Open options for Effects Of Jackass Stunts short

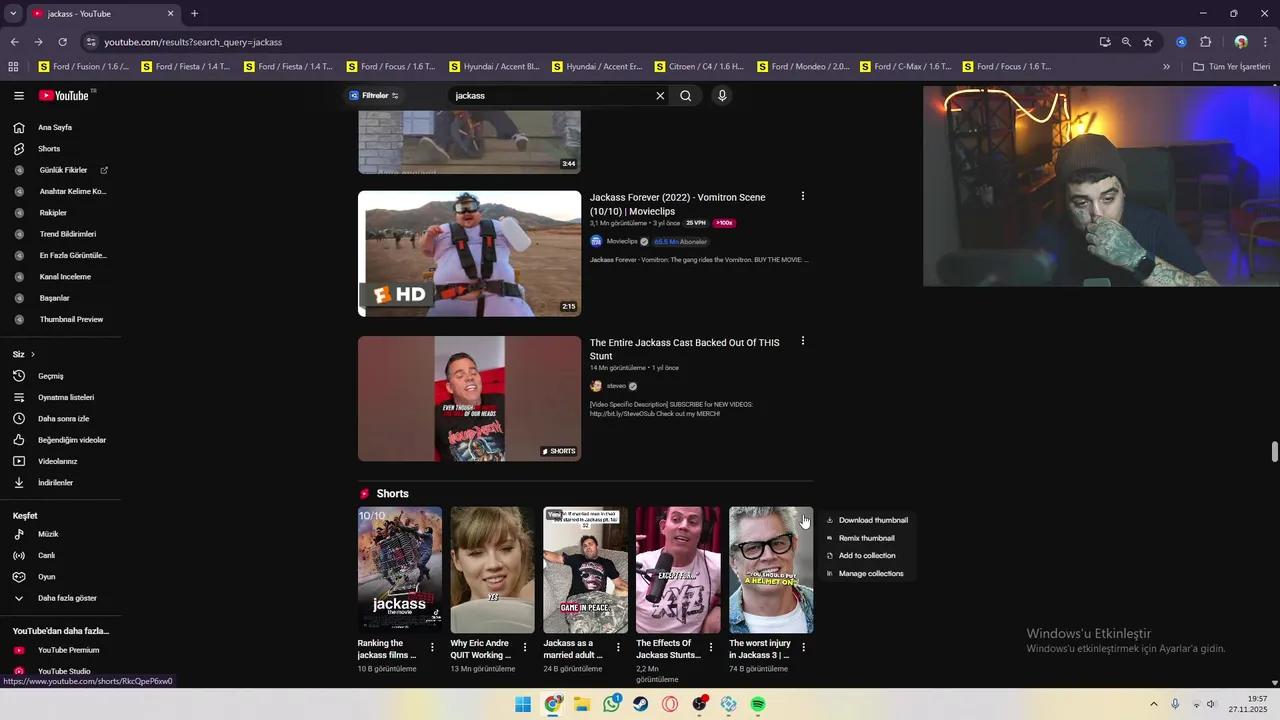pos(711,648)
